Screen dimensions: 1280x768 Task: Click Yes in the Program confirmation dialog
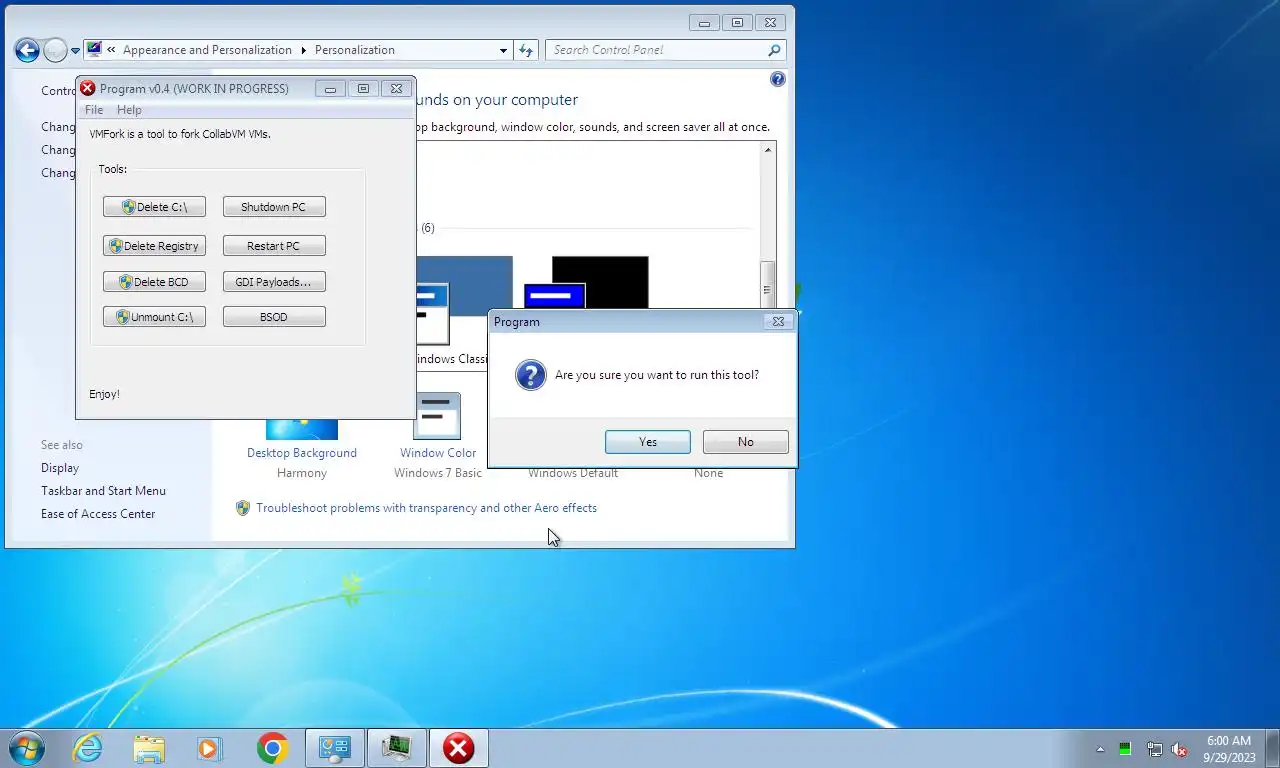click(647, 442)
